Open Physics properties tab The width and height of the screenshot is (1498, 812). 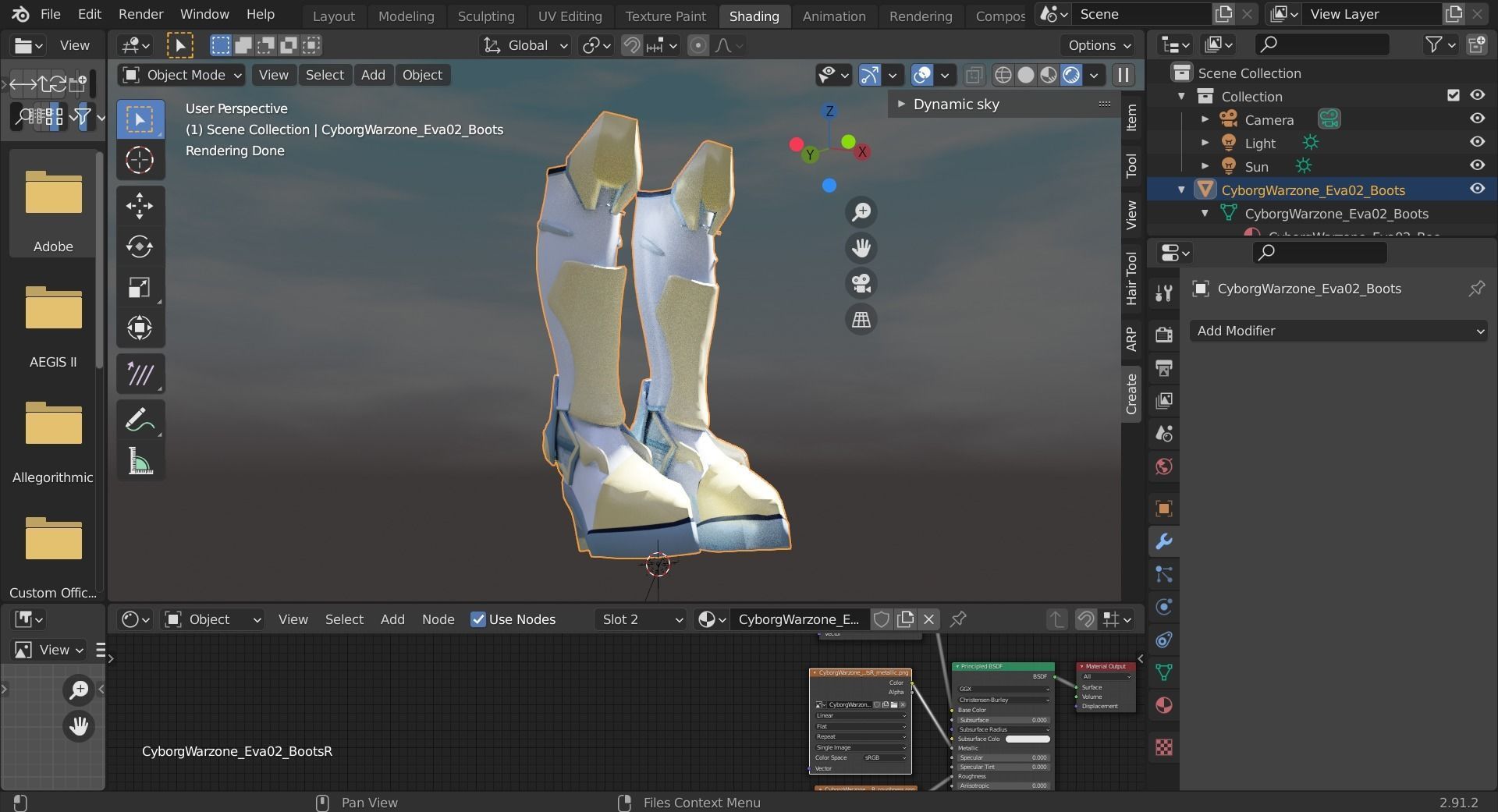(x=1164, y=607)
